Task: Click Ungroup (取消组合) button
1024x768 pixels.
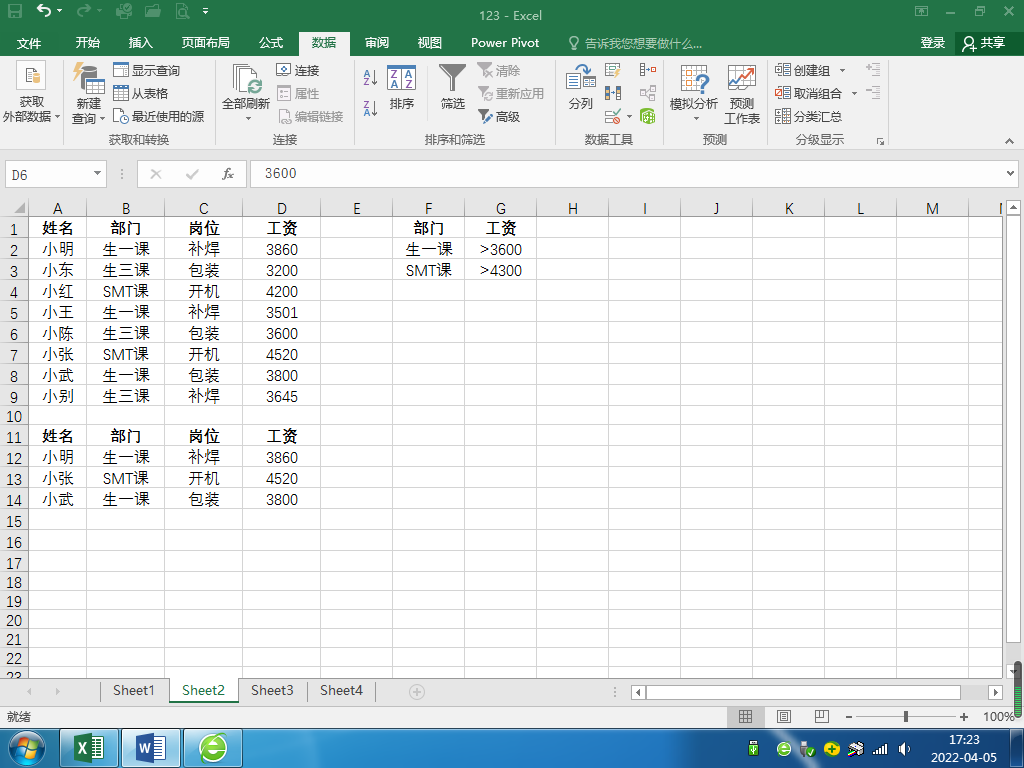Action: click(808, 93)
